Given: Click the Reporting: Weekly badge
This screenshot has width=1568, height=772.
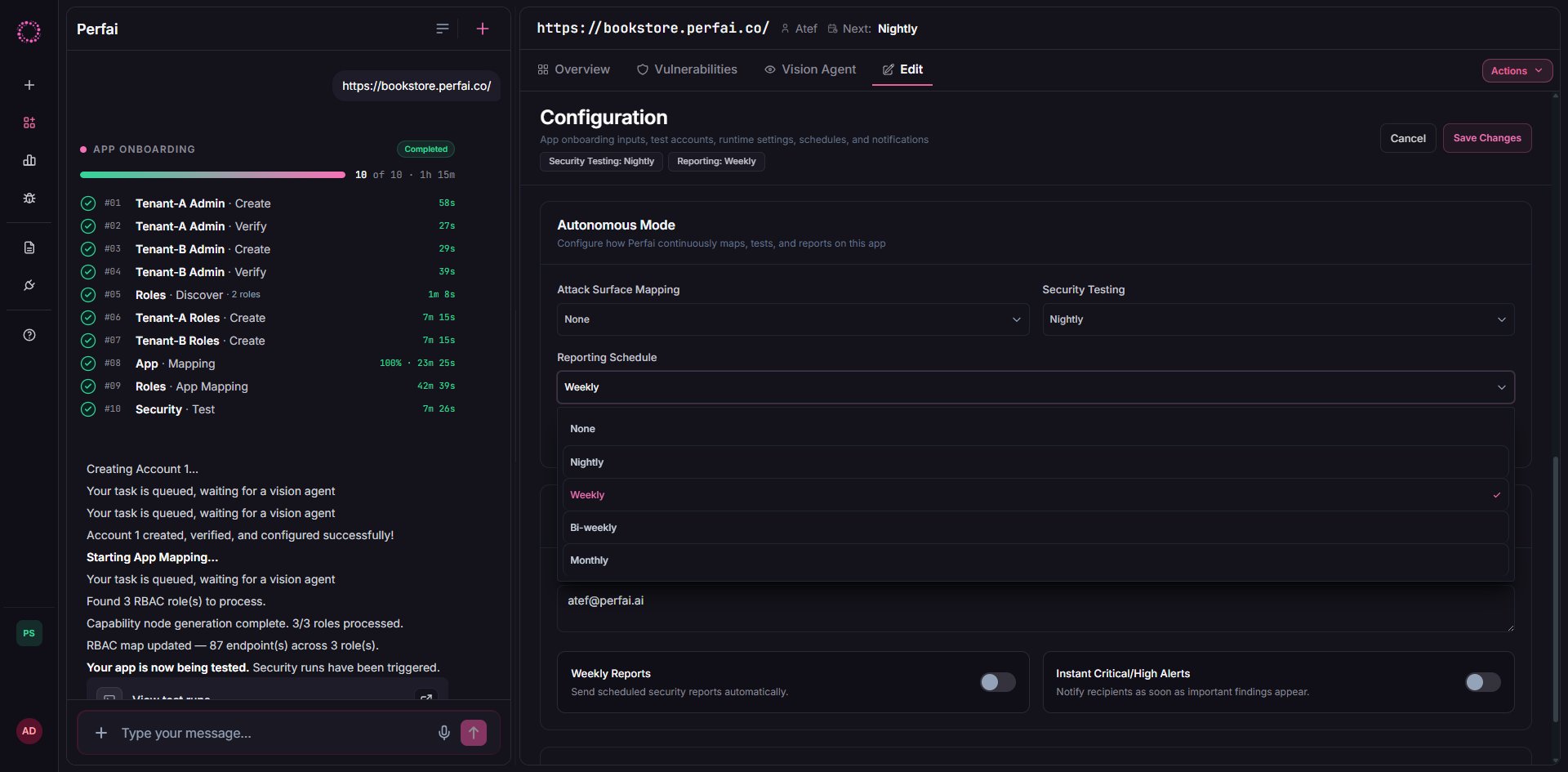Looking at the screenshot, I should point(716,161).
